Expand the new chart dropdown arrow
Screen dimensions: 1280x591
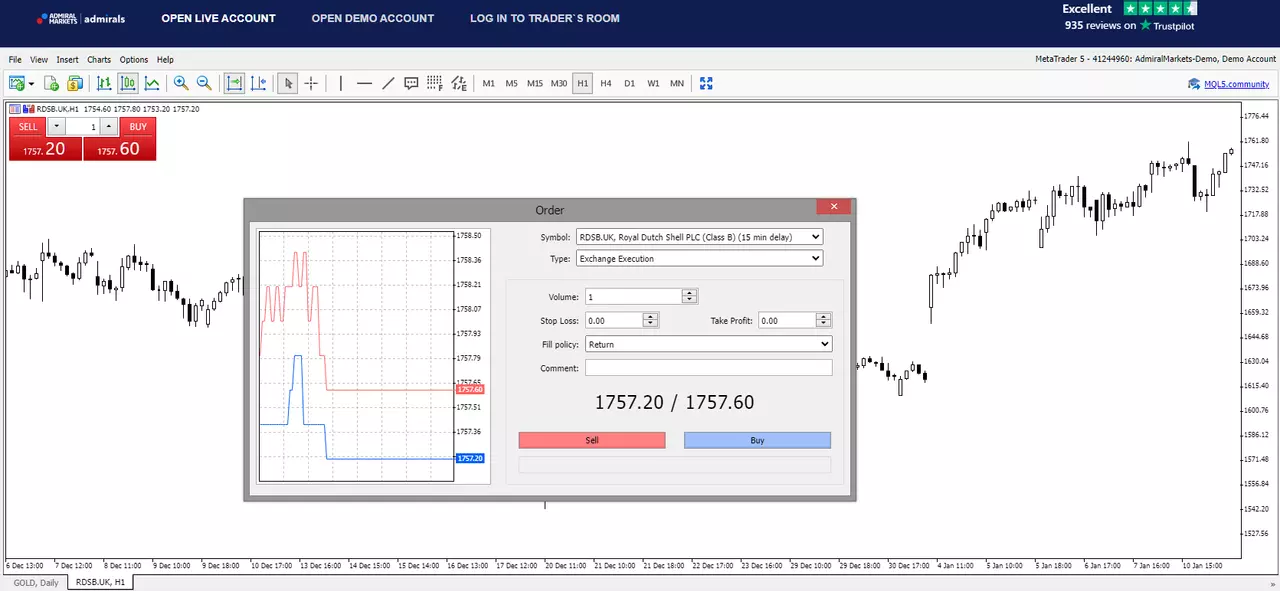(32, 84)
